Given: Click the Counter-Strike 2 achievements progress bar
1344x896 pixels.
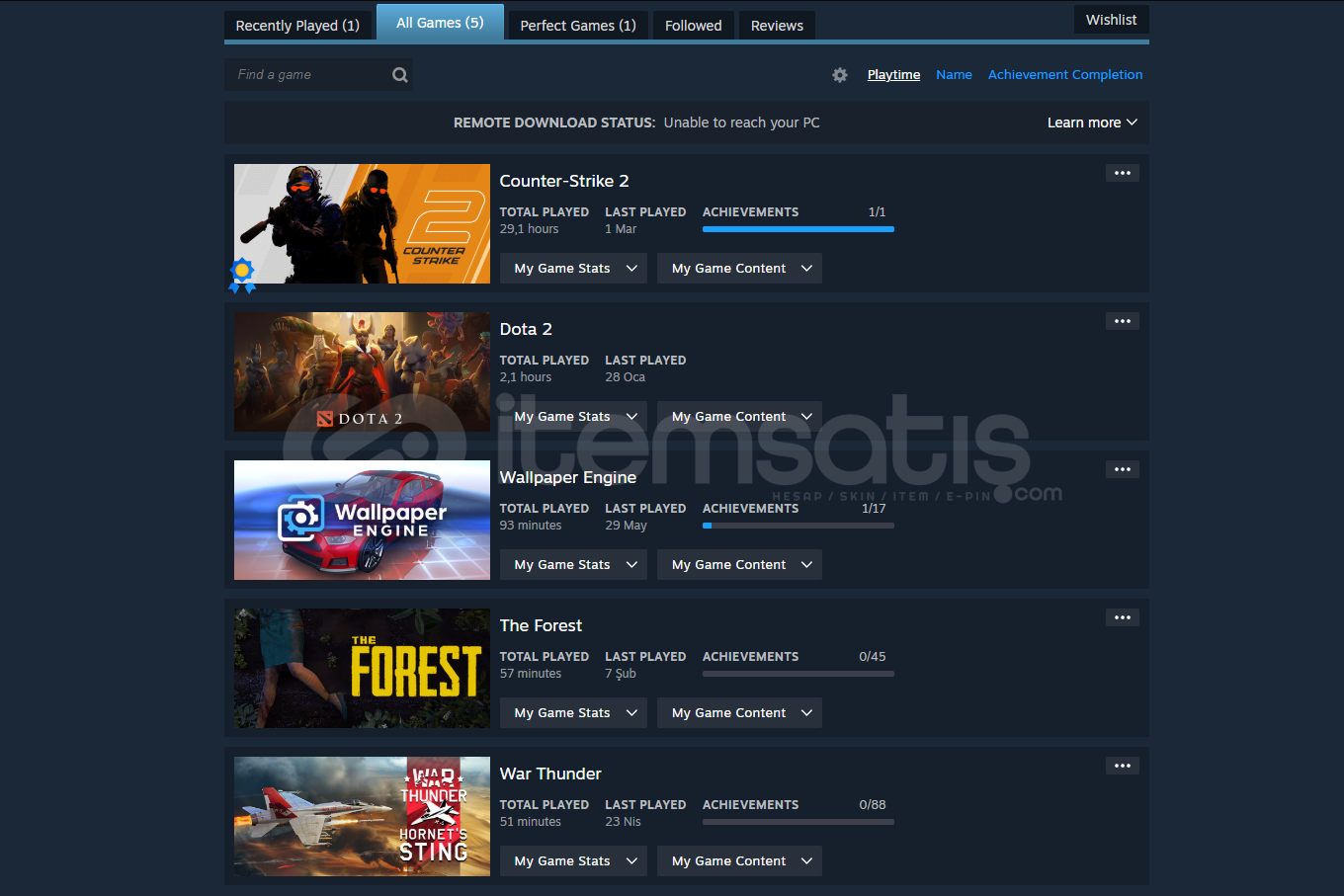Looking at the screenshot, I should 798,229.
